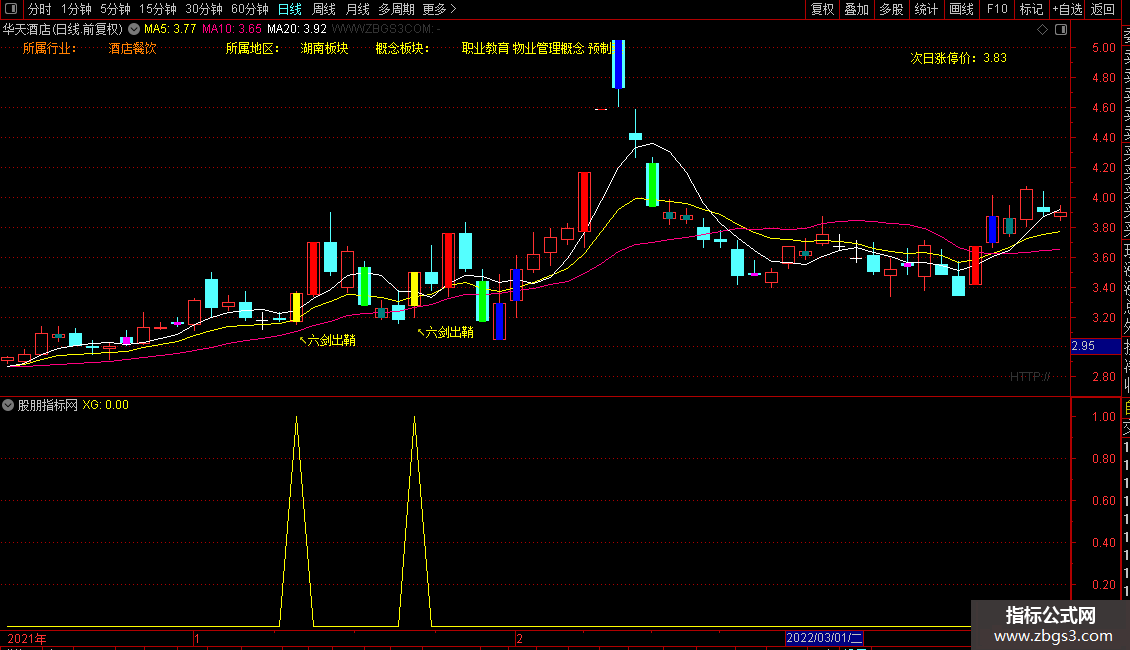Viewport: 1130px width, 650px height.
Task: Open main chart indicator settings circle icon
Action: [134, 29]
